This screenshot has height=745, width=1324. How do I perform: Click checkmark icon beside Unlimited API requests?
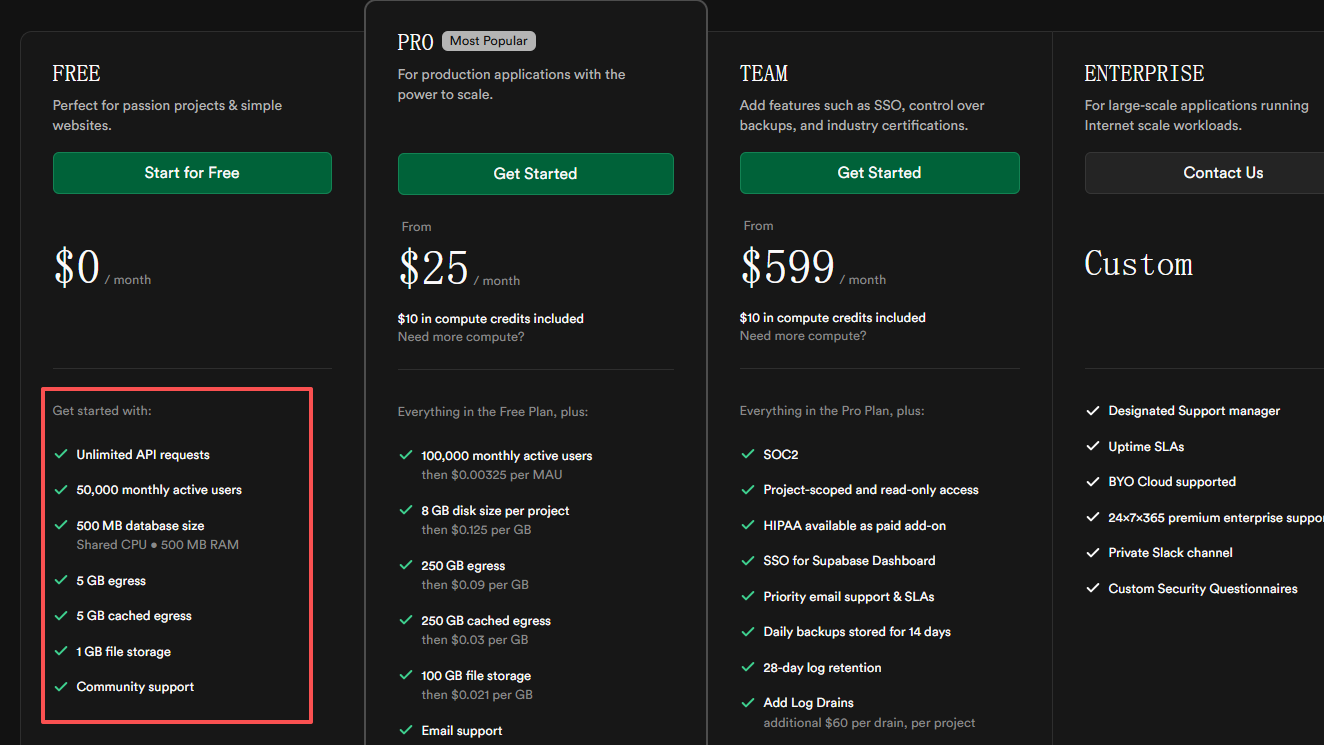click(62, 454)
